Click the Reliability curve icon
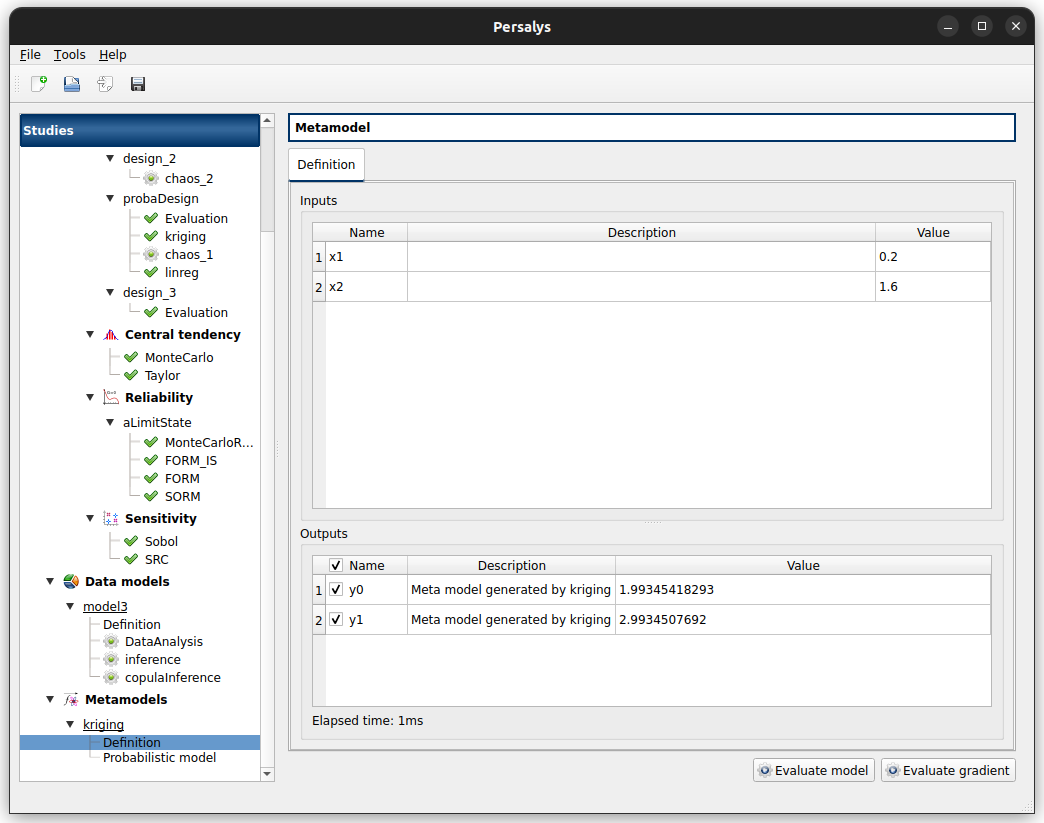Image resolution: width=1044 pixels, height=823 pixels. [110, 397]
